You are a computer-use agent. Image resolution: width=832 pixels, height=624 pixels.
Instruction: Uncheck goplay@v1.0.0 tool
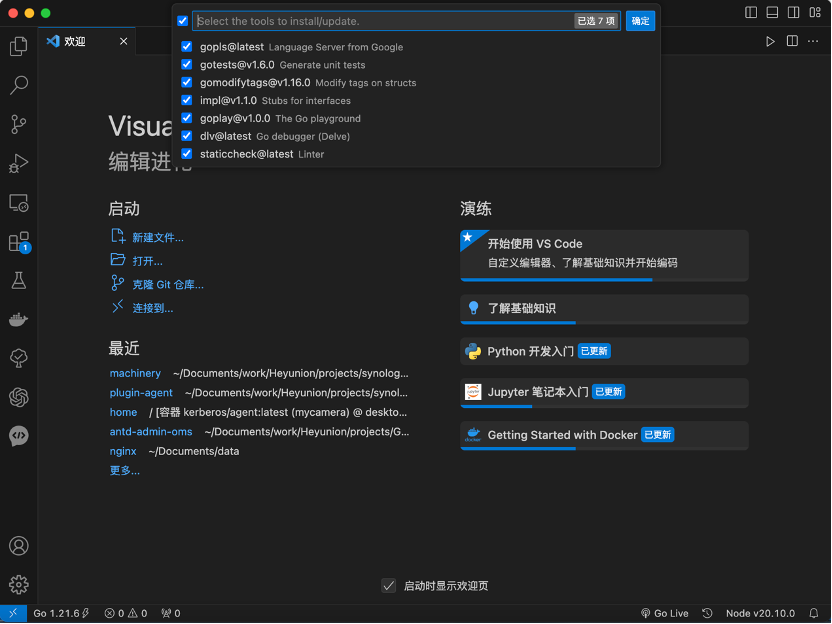(186, 118)
